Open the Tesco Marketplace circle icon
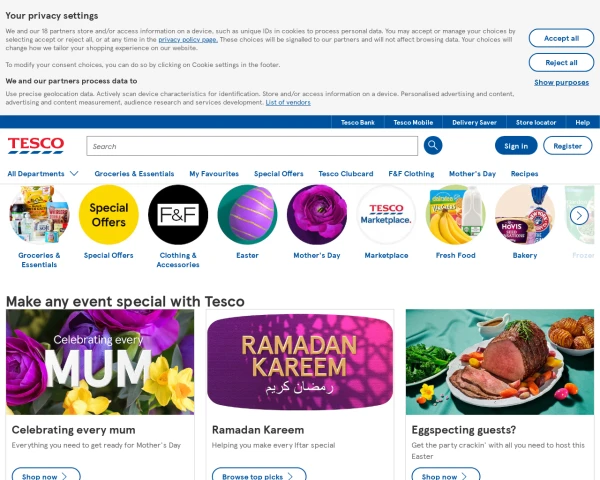Image resolution: width=600 pixels, height=480 pixels. [x=386, y=215]
